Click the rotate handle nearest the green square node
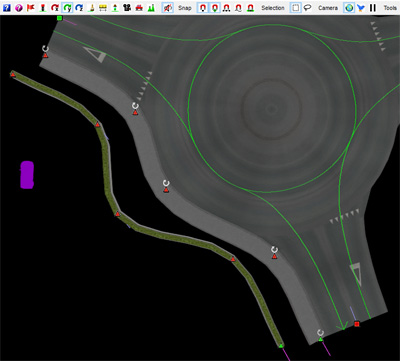The image size is (400, 361). (45, 49)
